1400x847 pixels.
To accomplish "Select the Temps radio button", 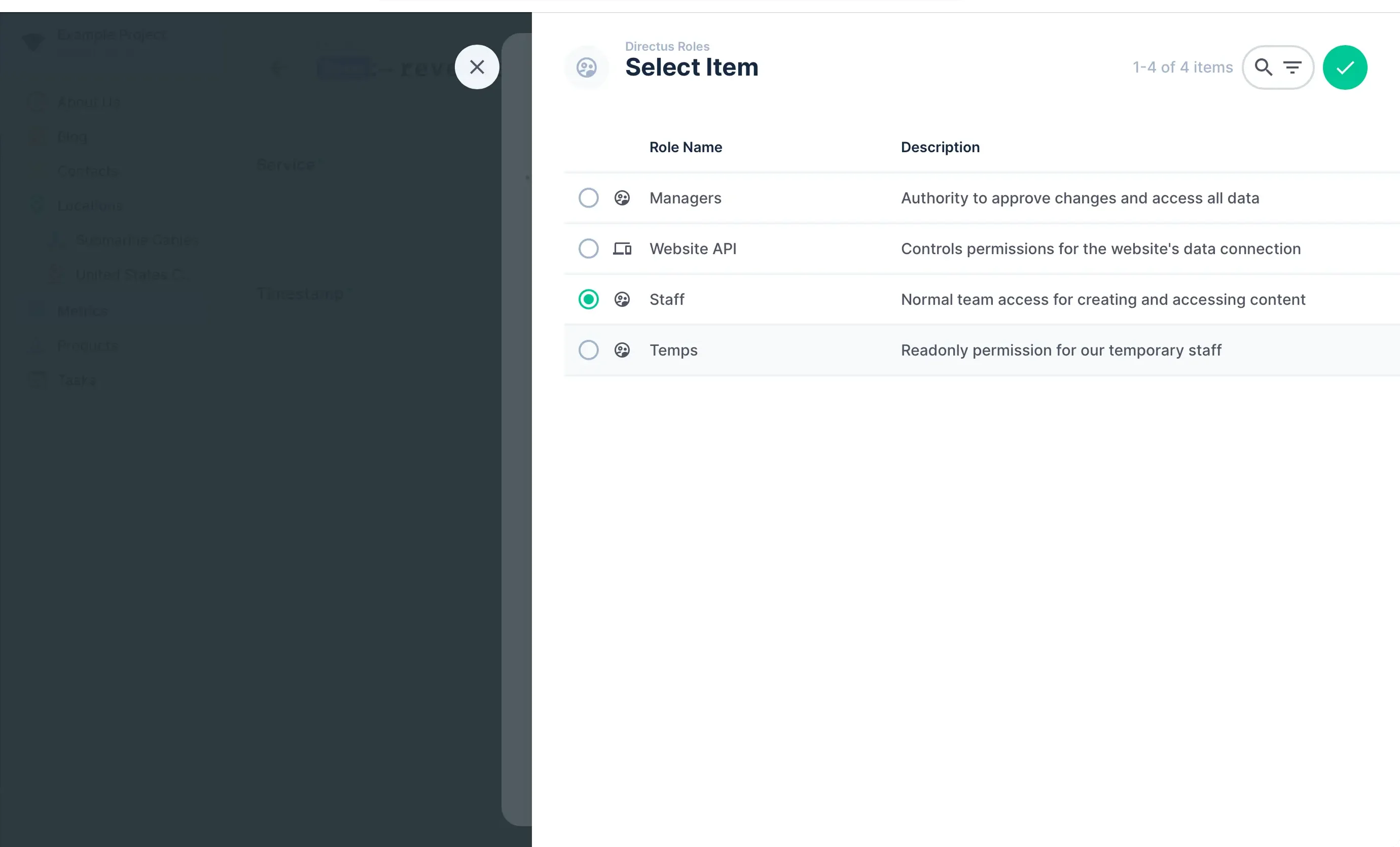I will coord(588,349).
